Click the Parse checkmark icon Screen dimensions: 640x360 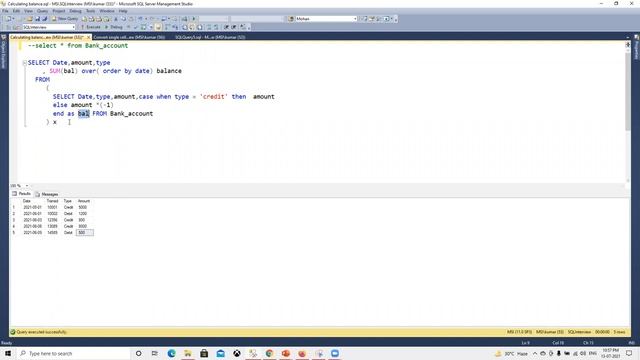136,27
